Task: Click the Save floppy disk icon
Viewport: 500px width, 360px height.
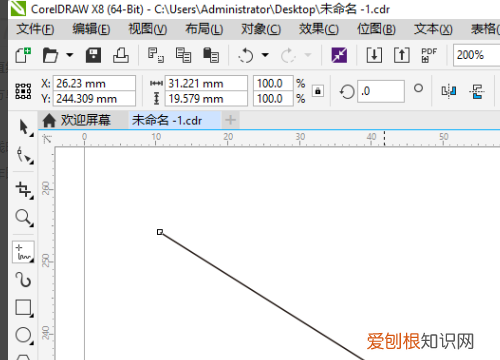Action: 93,55
